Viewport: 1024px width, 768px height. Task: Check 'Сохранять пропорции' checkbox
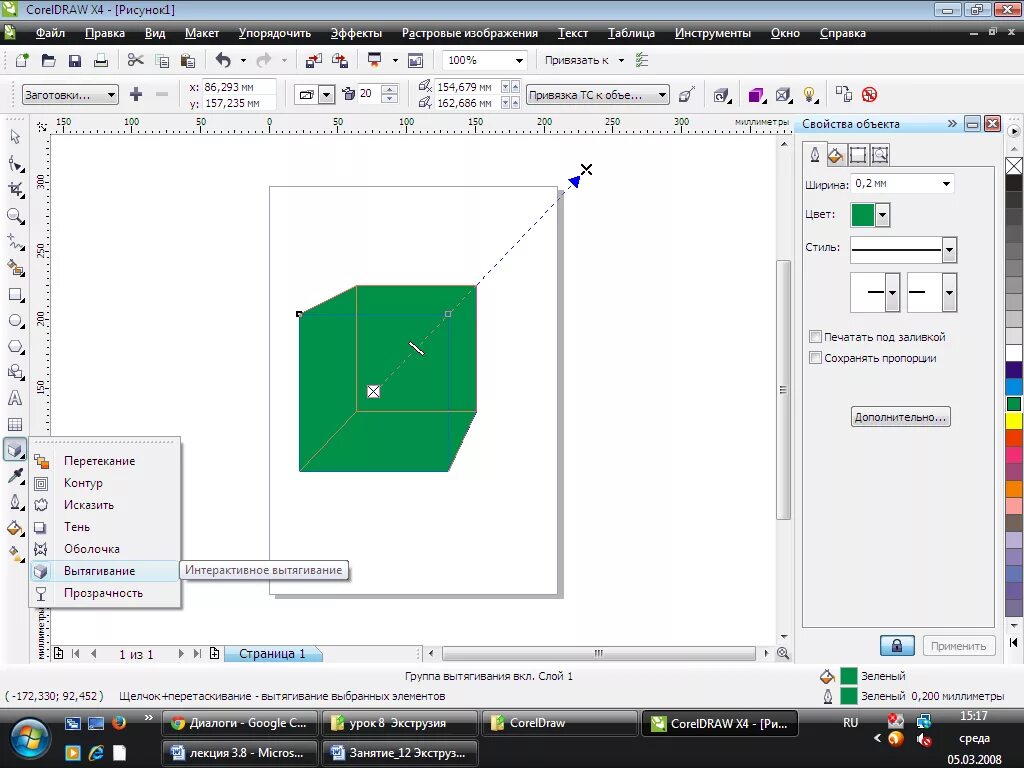815,357
